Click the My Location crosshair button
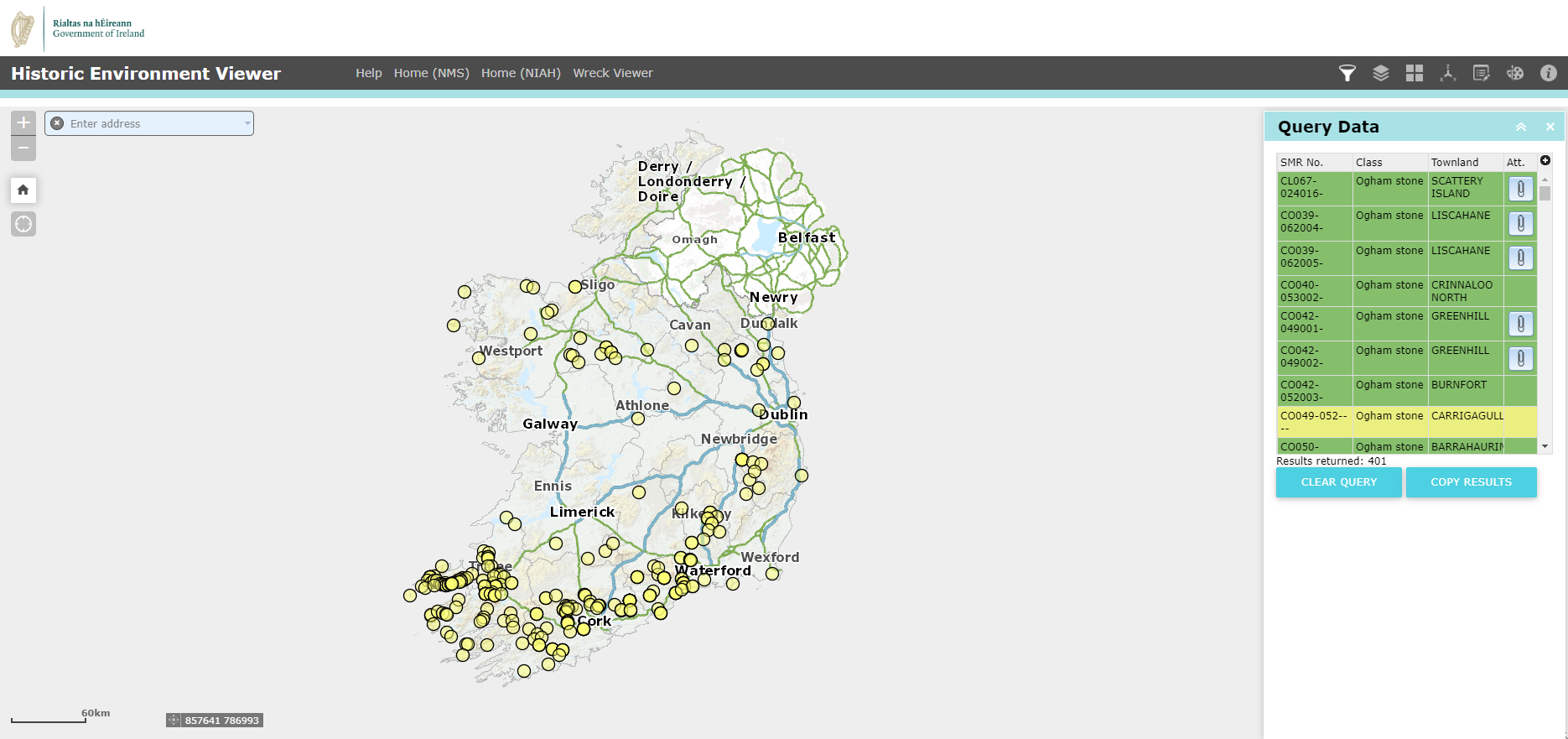 coord(23,224)
